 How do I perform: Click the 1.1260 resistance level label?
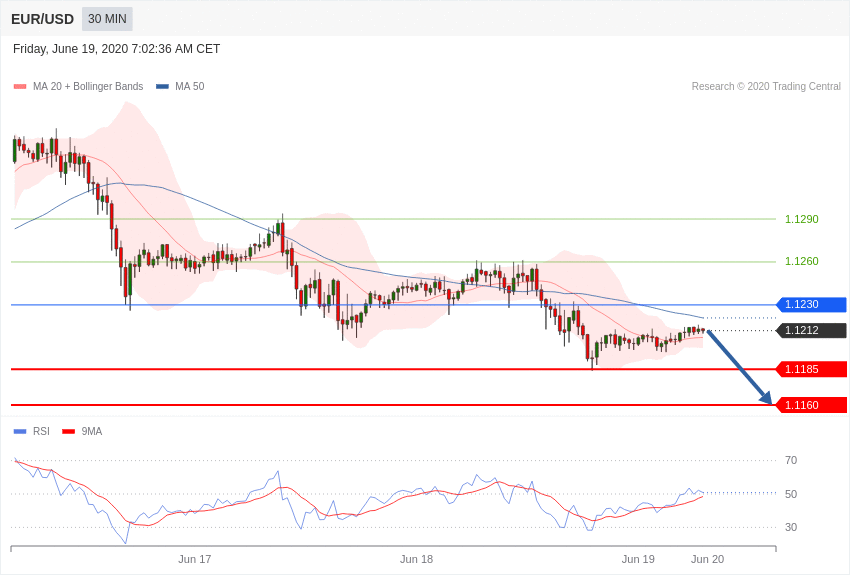[x=802, y=261]
